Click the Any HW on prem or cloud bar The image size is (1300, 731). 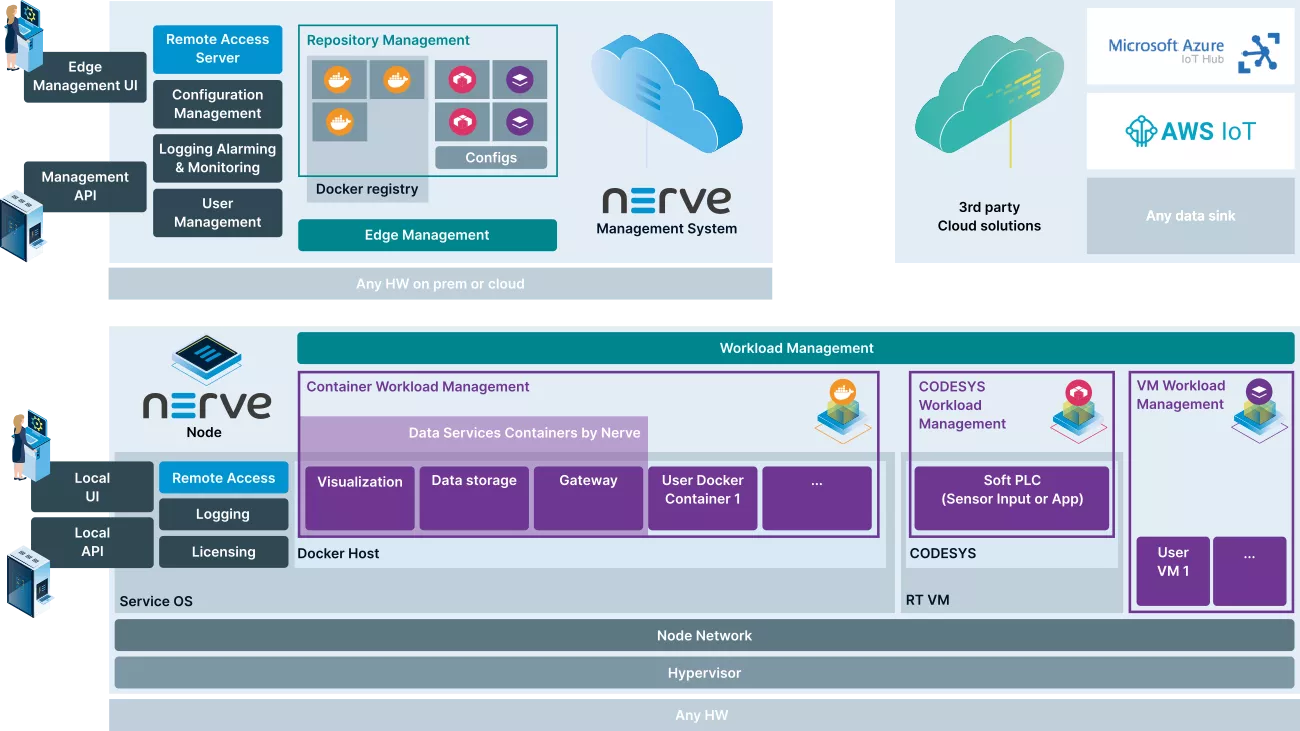click(440, 284)
